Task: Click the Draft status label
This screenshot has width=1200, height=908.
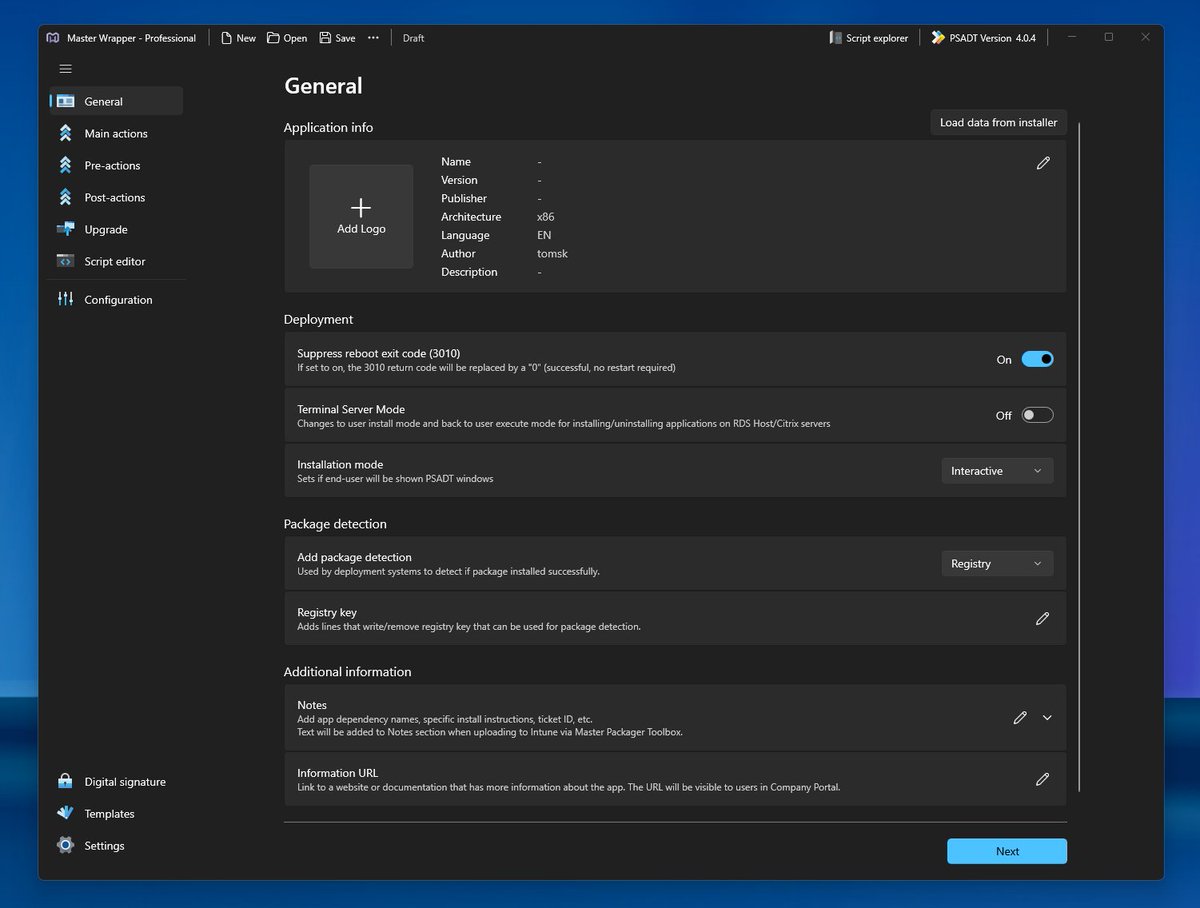Action: point(413,38)
